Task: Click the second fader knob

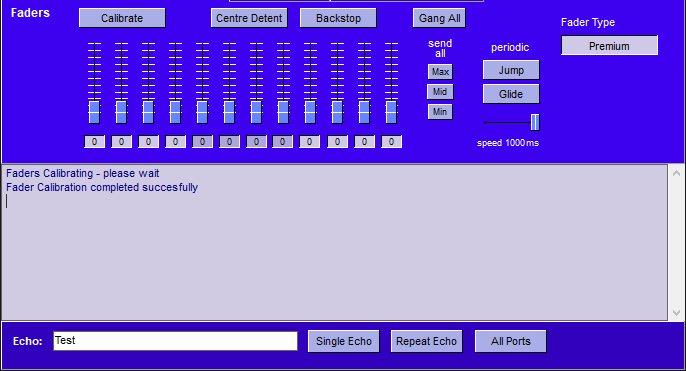Action: pyautogui.click(x=121, y=112)
